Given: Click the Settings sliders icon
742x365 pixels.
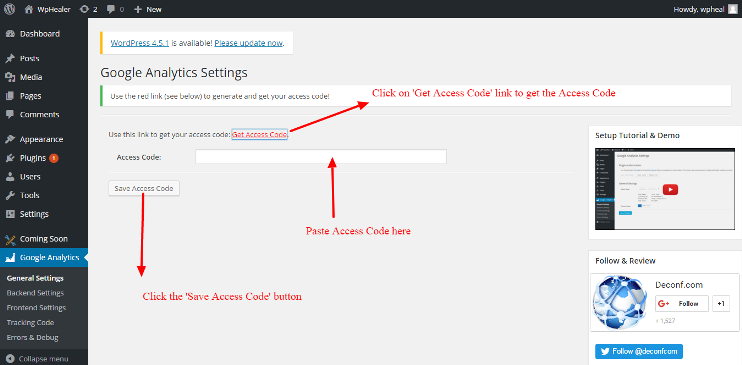Looking at the screenshot, I should pos(10,214).
